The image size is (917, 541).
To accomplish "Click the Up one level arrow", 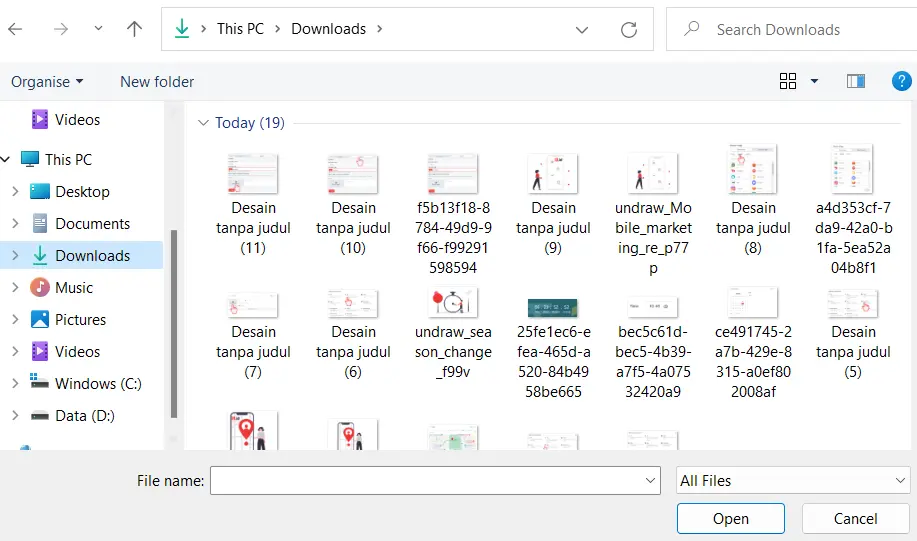I will click(x=134, y=29).
